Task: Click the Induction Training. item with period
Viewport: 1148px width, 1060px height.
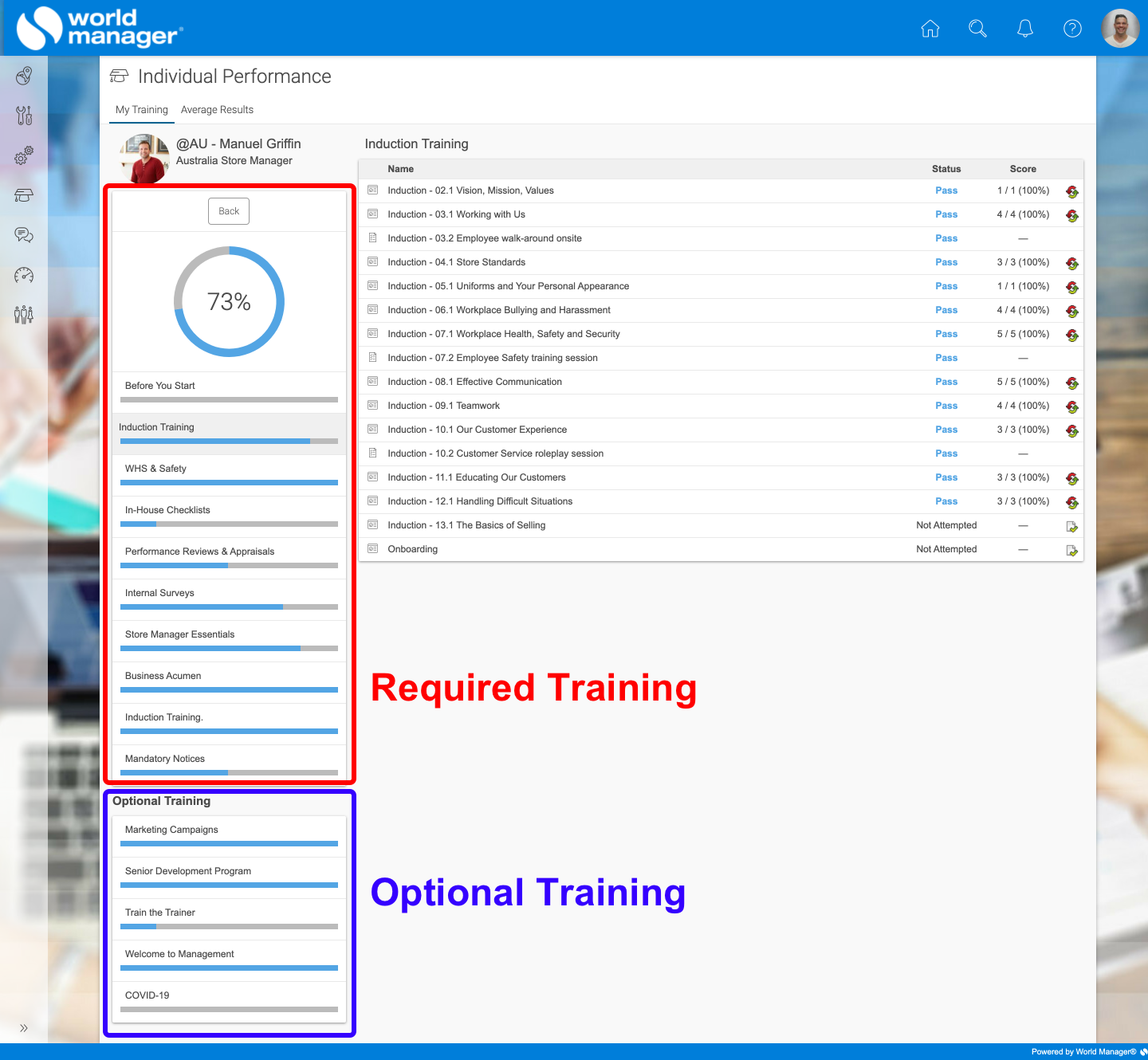Action: tap(229, 724)
